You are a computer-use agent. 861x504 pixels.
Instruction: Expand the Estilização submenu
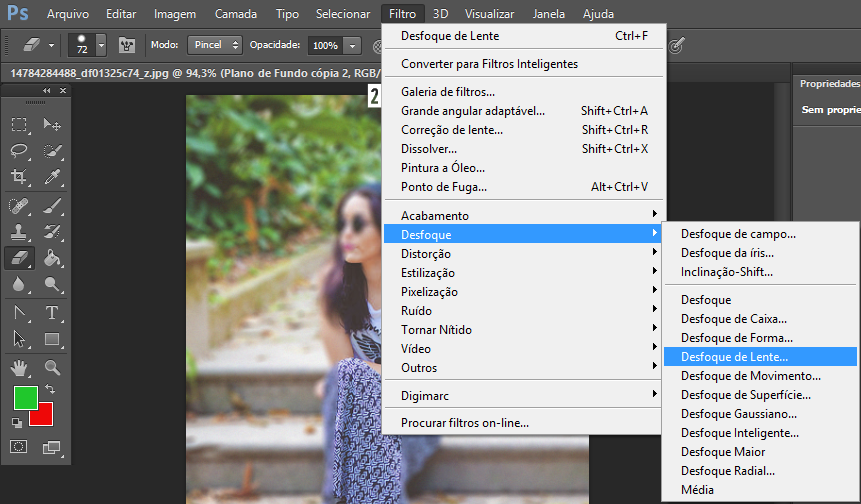click(524, 273)
